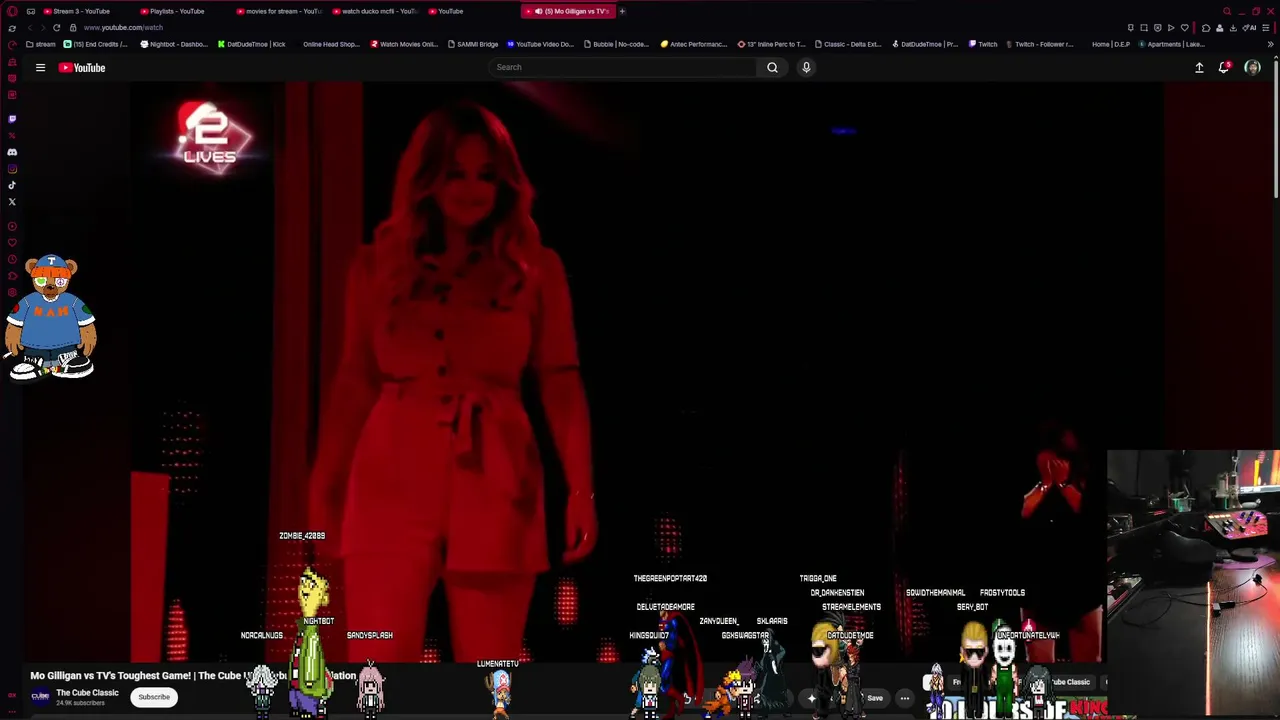
Task: Focus the YouTube search field
Action: (x=623, y=67)
